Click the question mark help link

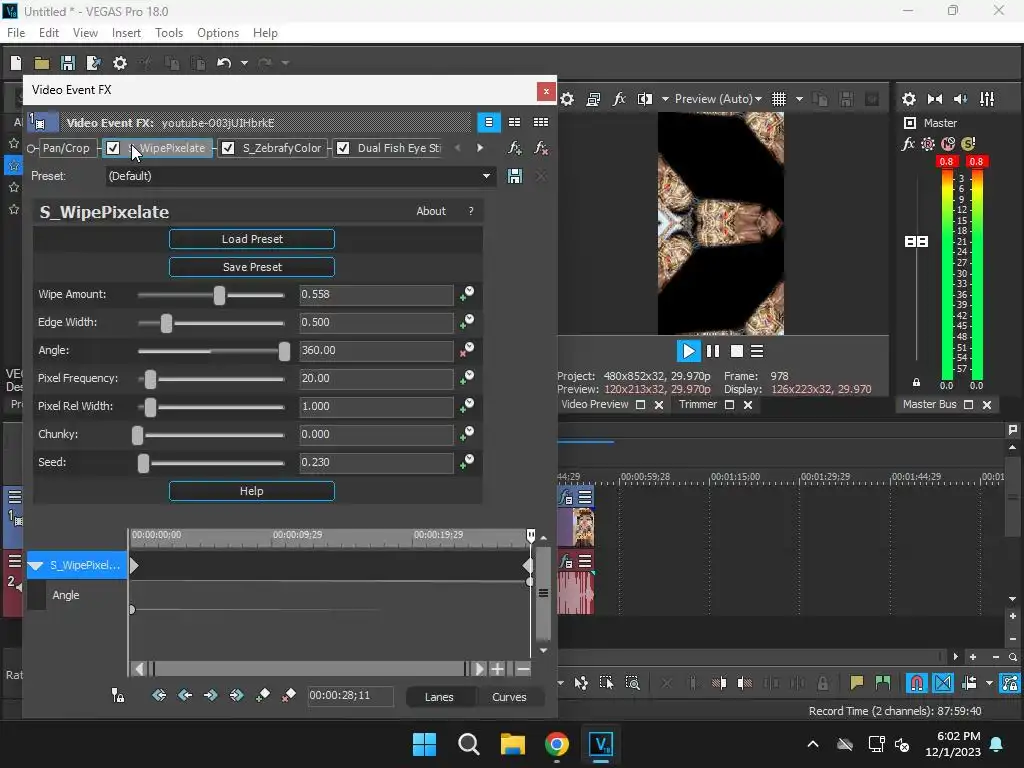point(471,211)
